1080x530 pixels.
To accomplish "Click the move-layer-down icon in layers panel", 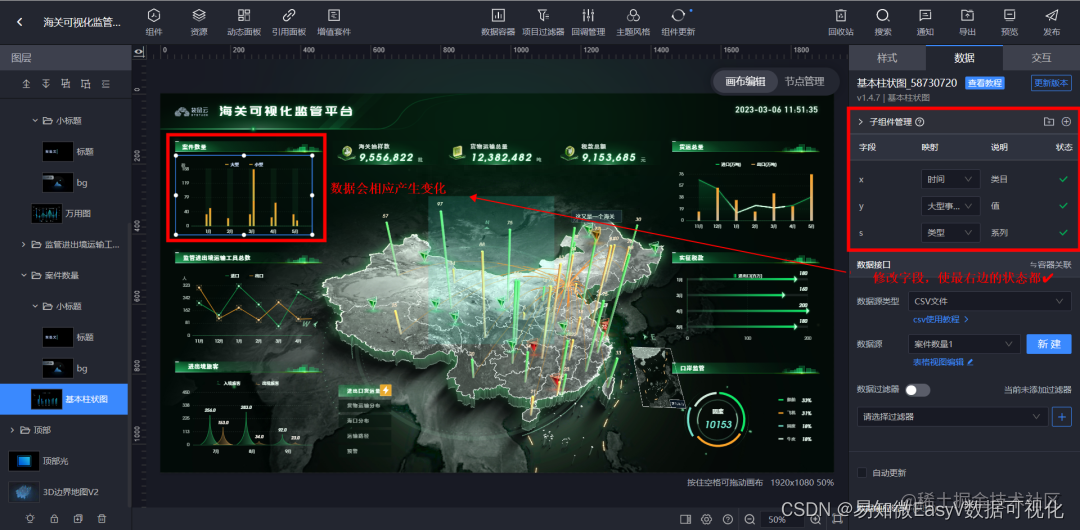I will tap(46, 84).
